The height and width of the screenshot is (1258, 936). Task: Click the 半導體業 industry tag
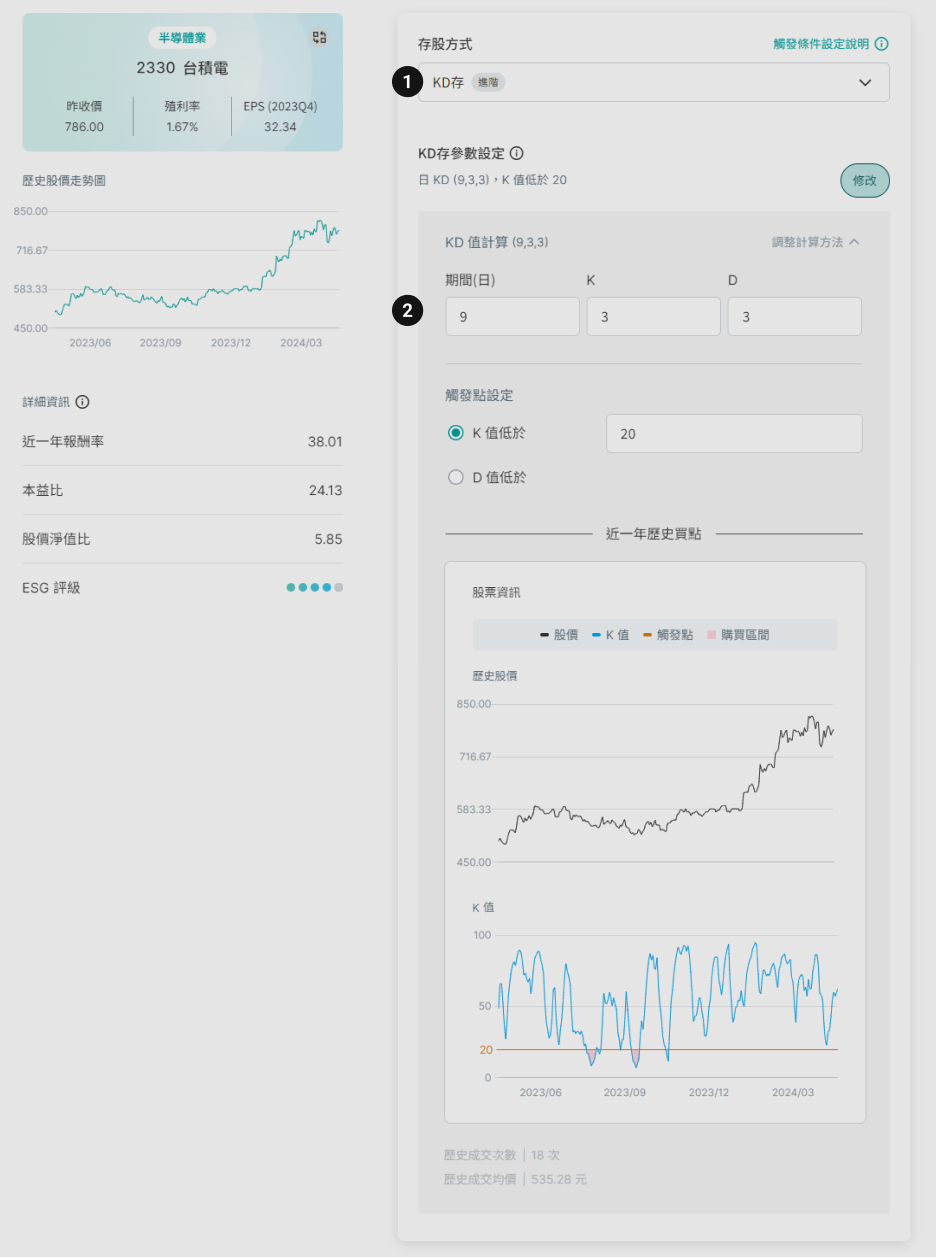point(182,38)
